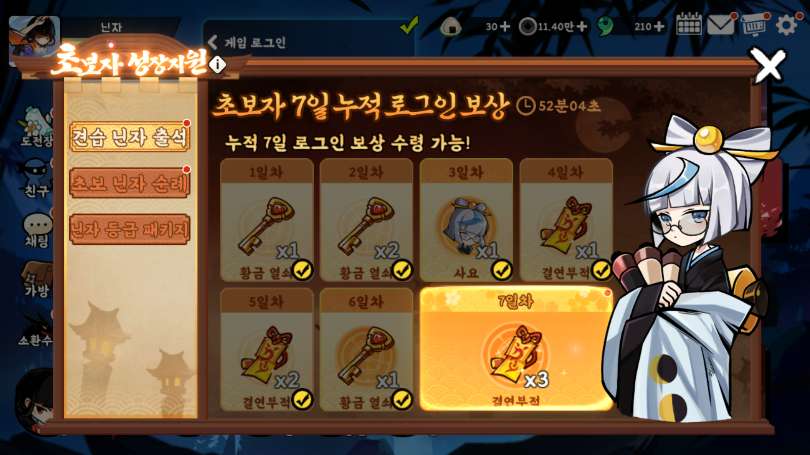Select the 초보 닌자 순례 tab
This screenshot has width=810, height=455.
point(130,183)
